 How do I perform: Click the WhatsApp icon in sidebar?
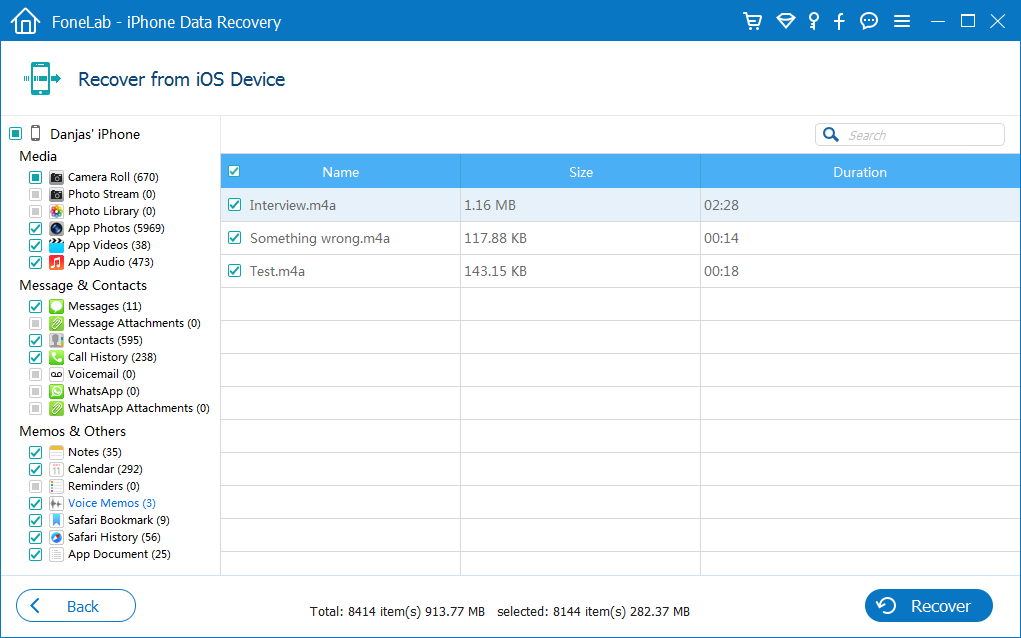coord(57,391)
